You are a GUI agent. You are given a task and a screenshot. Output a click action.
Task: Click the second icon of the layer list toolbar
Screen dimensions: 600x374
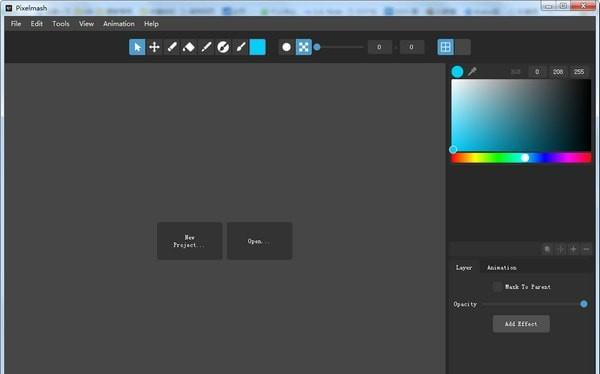click(560, 249)
